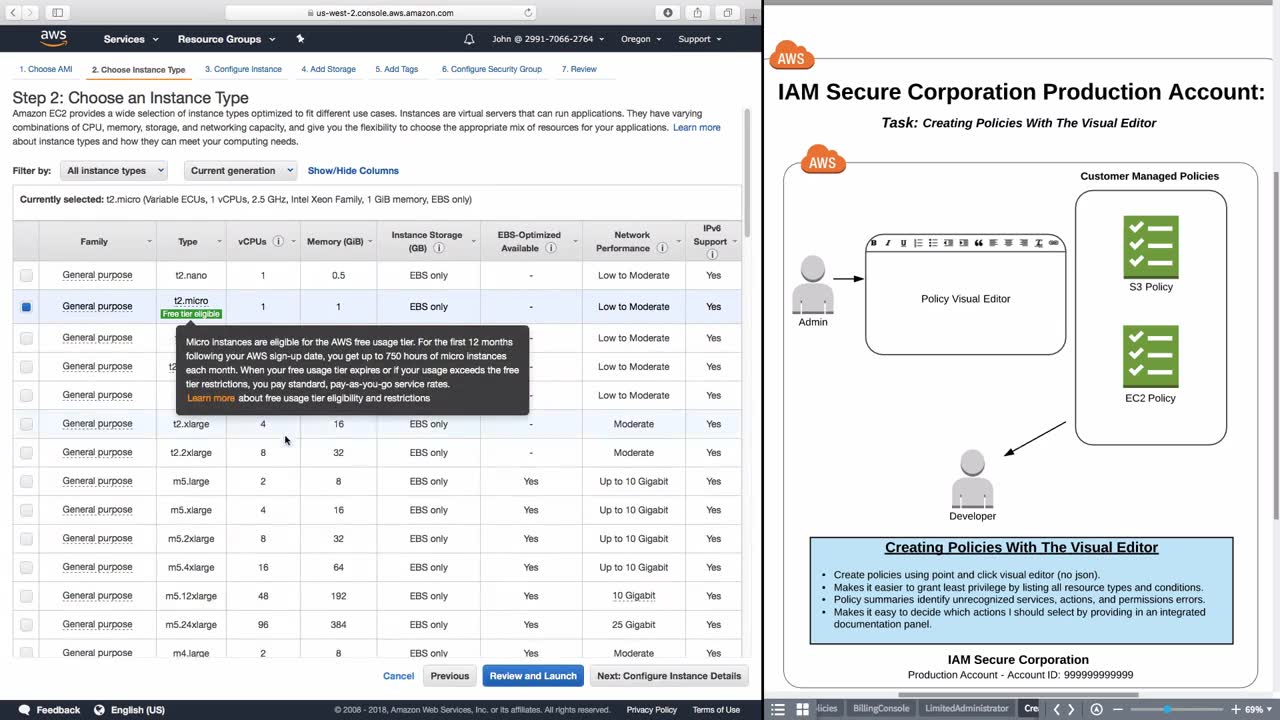This screenshot has height=720, width=1280.
Task: Go to step 6. Configure Security Group
Action: coord(490,69)
